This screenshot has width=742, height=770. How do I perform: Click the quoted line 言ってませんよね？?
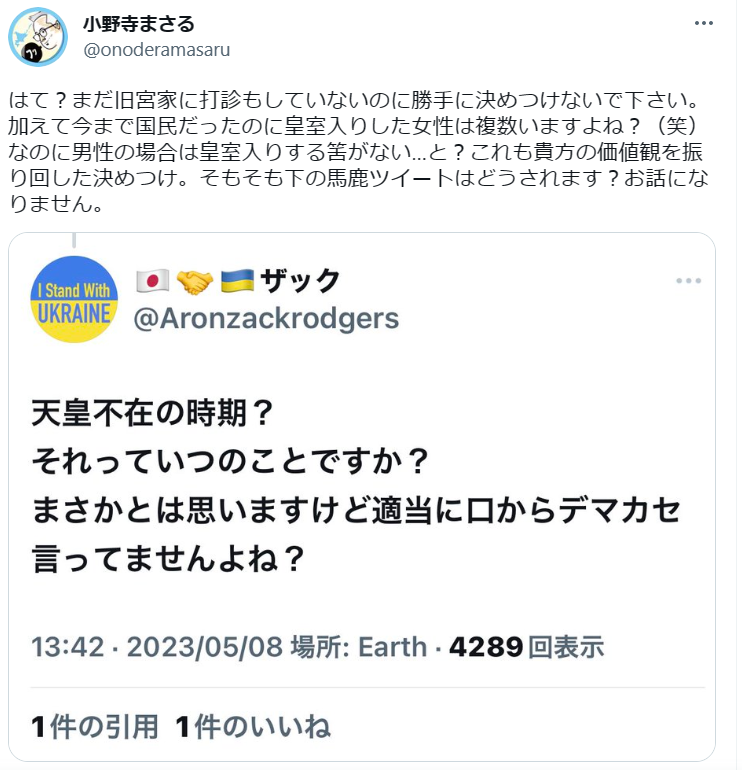point(168,558)
